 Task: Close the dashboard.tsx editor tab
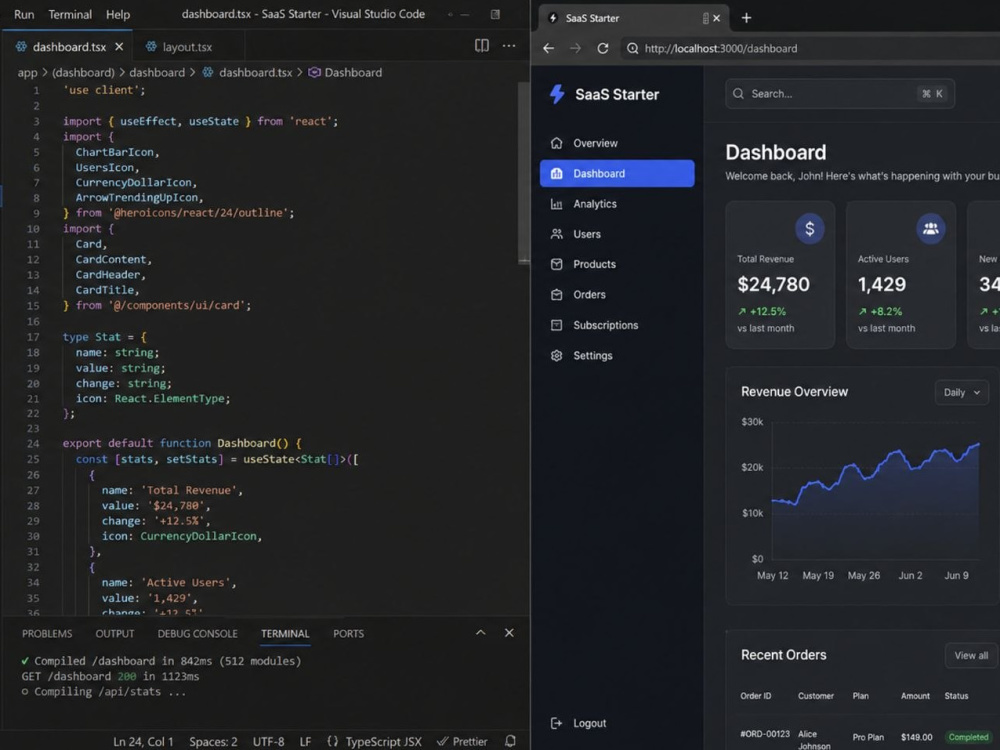[119, 47]
